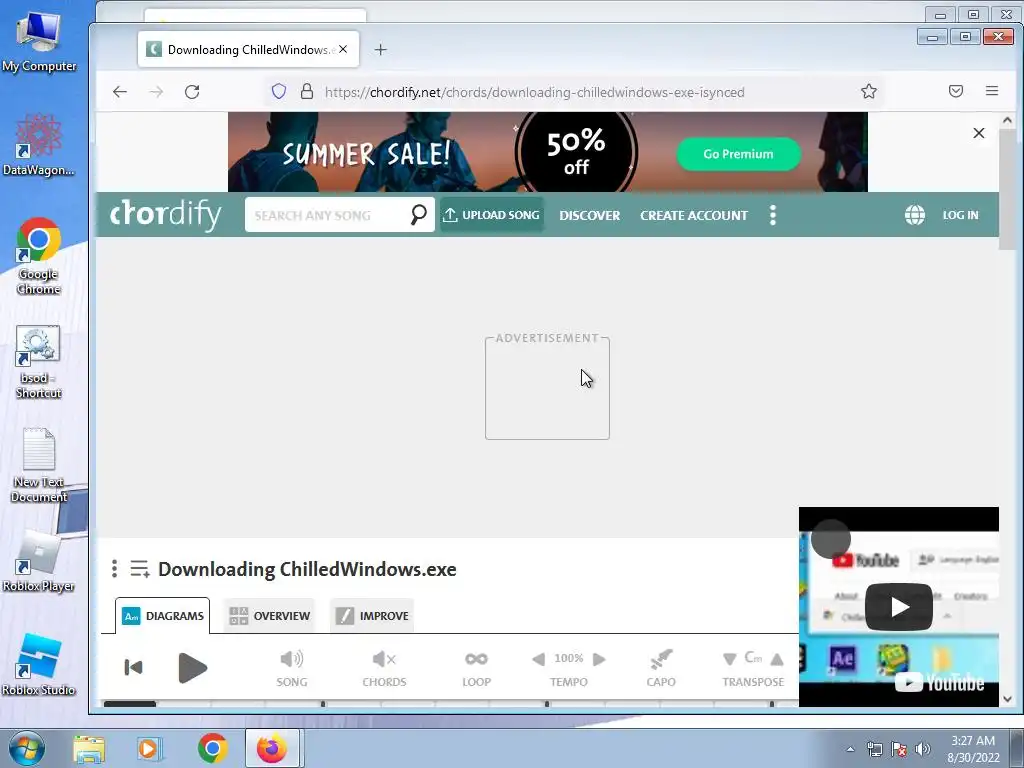
Task: Select the Roblox Player desktop icon
Action: click(x=39, y=560)
